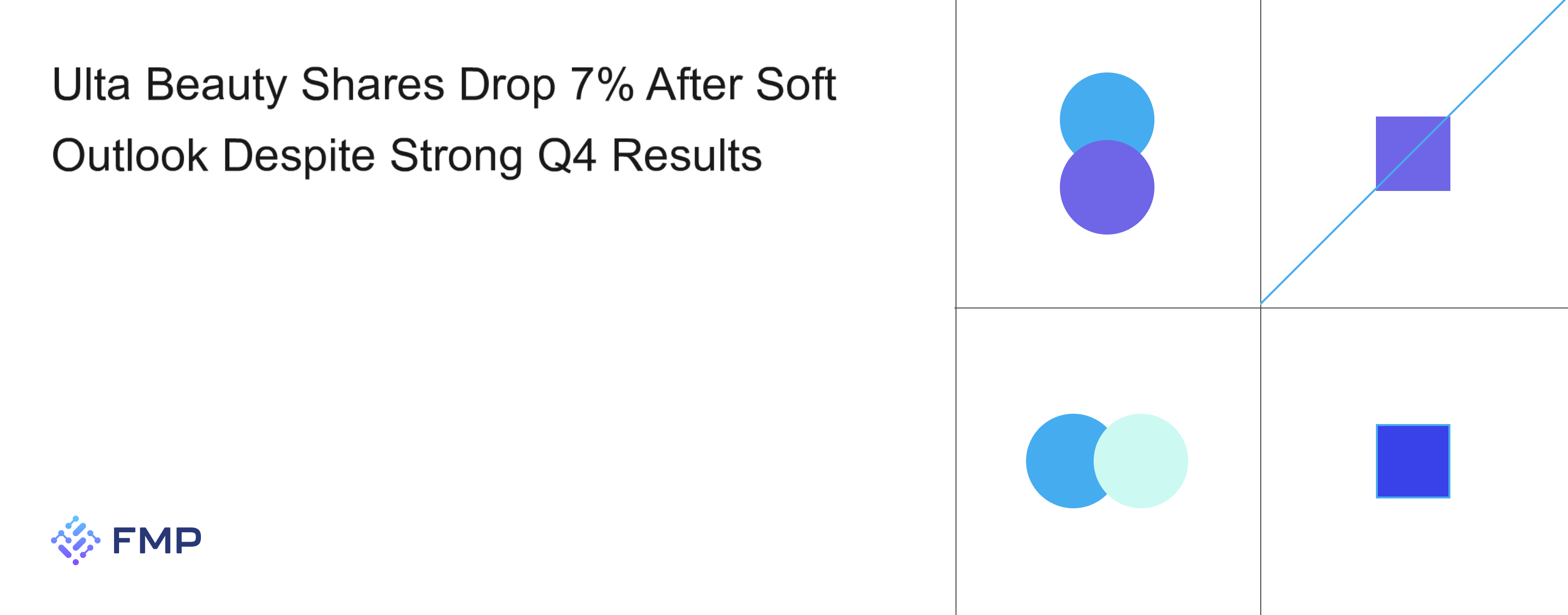The image size is (1568, 615).
Task: Click the vertical divider between the shape columns
Action: pos(1261,456)
